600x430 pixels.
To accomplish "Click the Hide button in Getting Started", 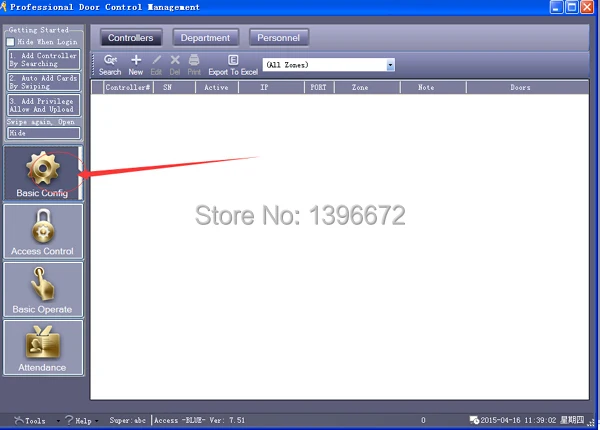I will tap(43, 133).
